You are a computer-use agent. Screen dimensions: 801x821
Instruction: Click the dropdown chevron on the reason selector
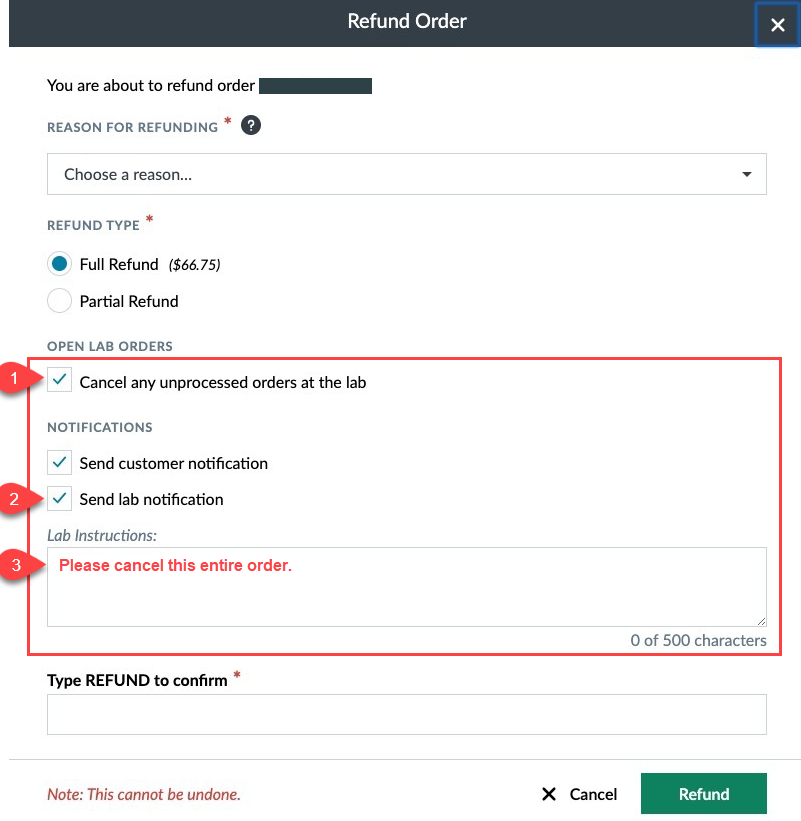(x=746, y=173)
